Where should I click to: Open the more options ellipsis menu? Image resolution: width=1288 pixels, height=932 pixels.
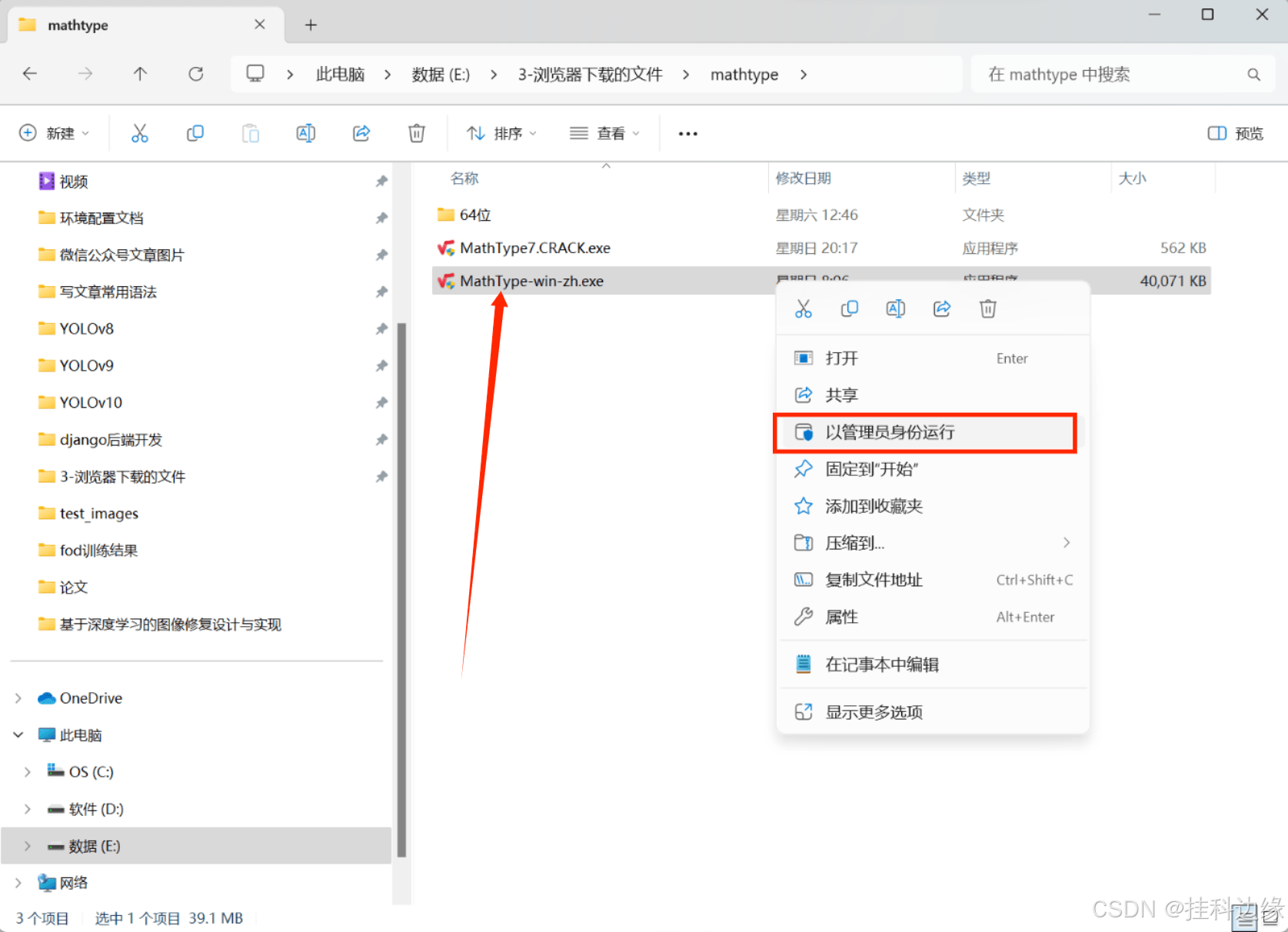(687, 134)
